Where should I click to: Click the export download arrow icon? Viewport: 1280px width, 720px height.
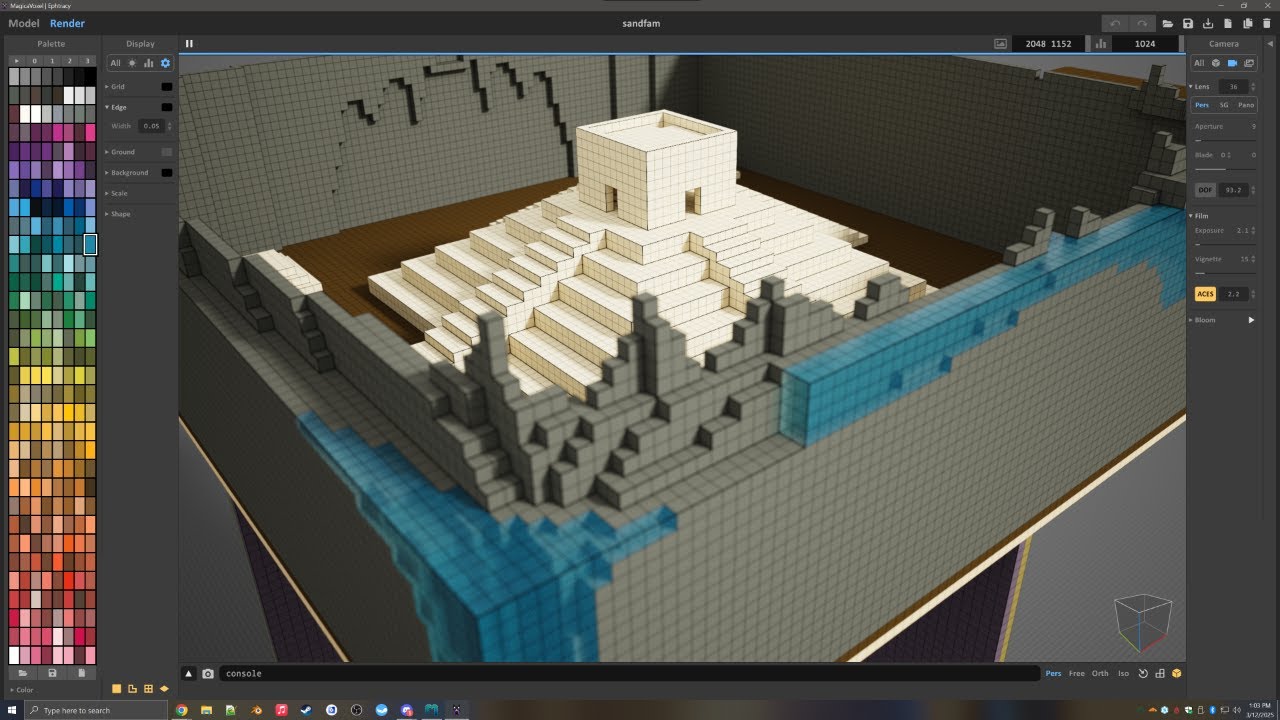1208,23
